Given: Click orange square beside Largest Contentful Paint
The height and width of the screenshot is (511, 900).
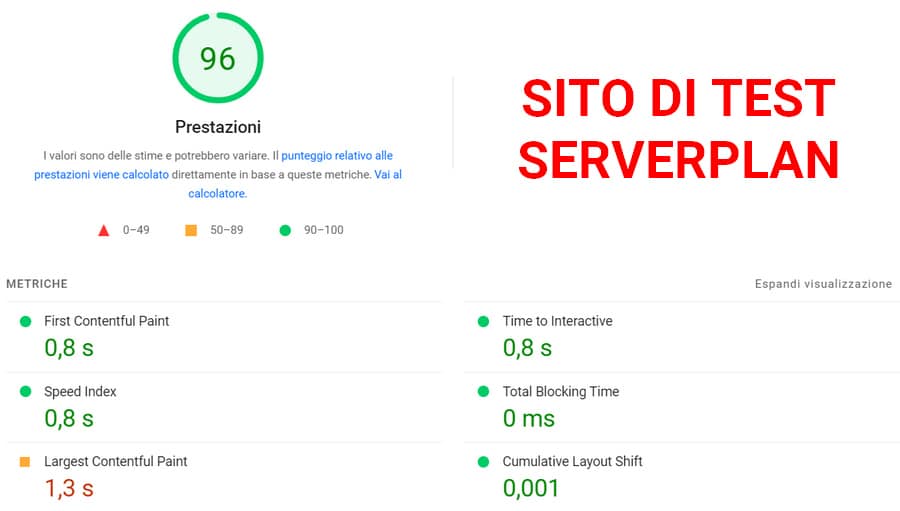Looking at the screenshot, I should 25,462.
